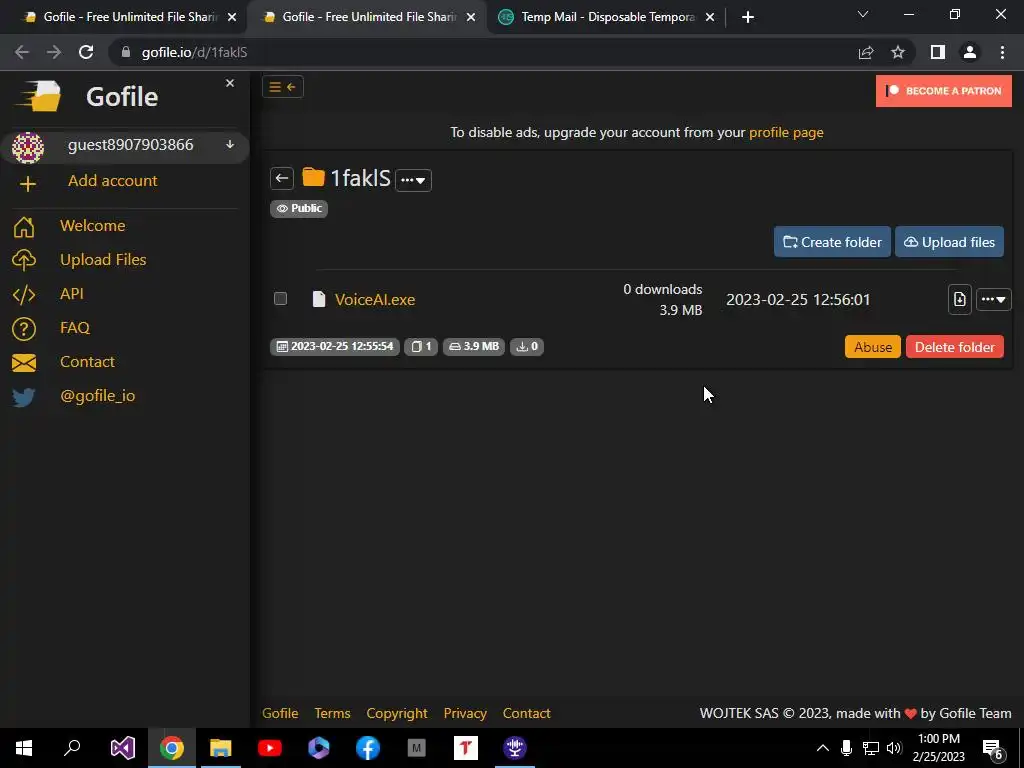Open the 1faklS folder options dropdown
The image size is (1024, 768).
click(x=413, y=180)
